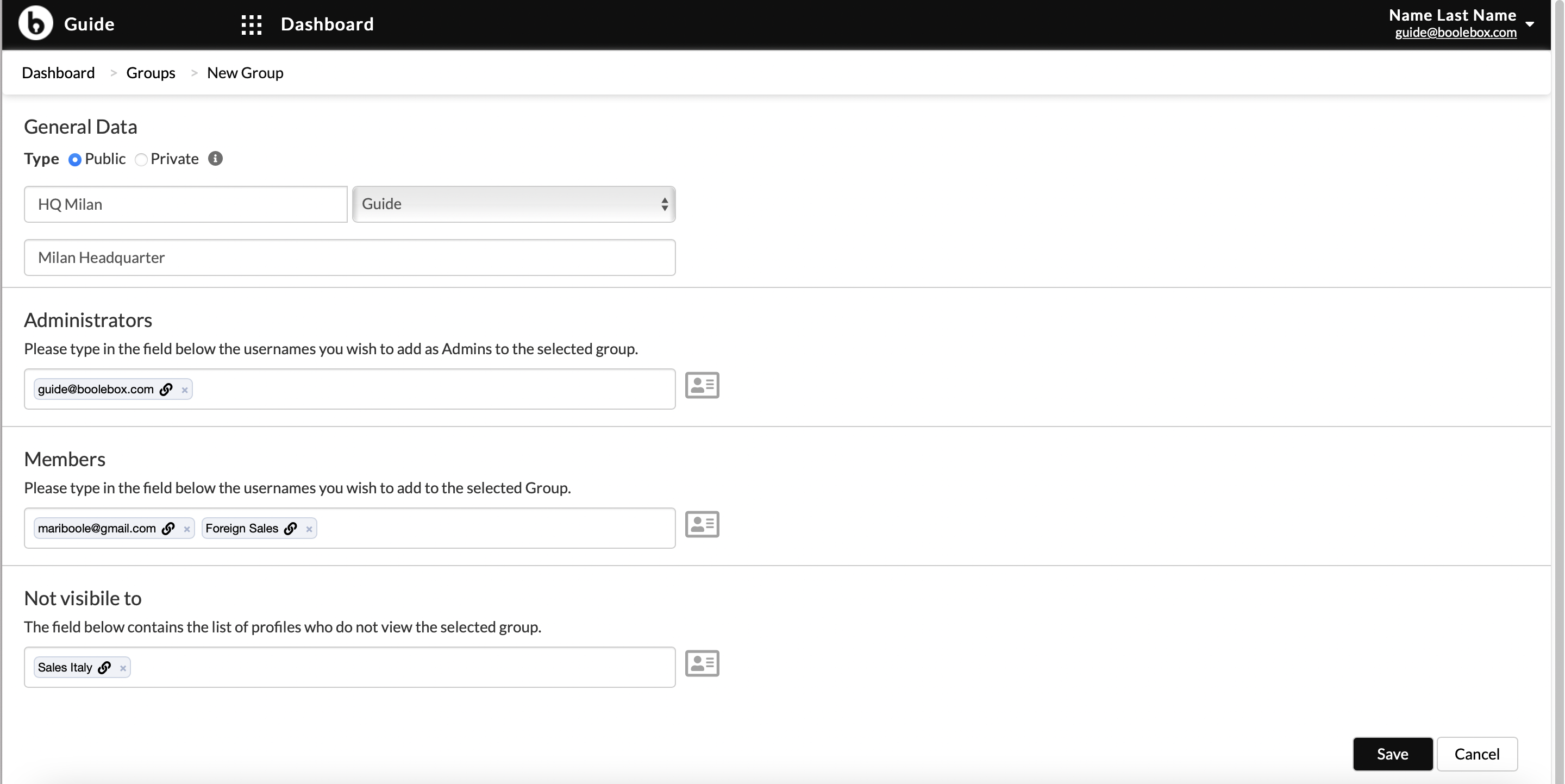Open address book for Administrators field
Screen dimensions: 1565x784
click(x=702, y=385)
